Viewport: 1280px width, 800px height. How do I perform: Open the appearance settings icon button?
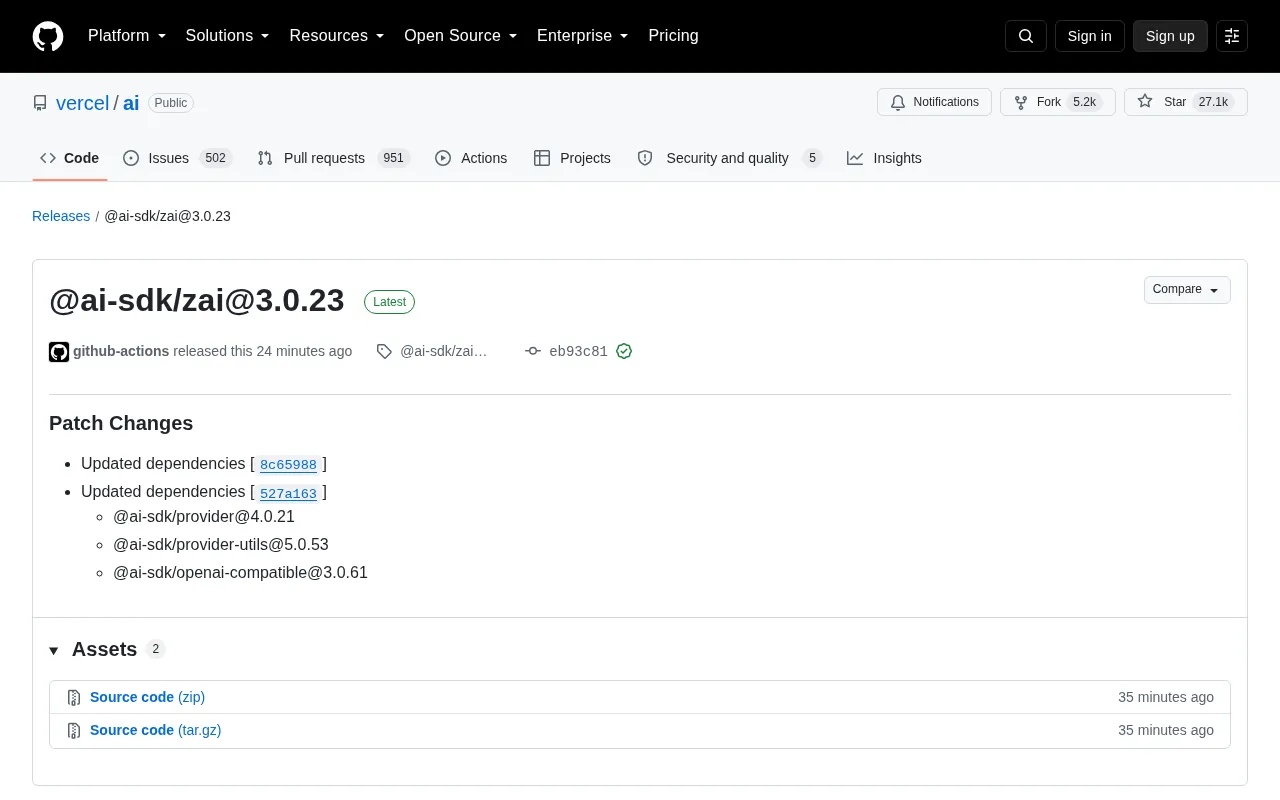[x=1232, y=36]
